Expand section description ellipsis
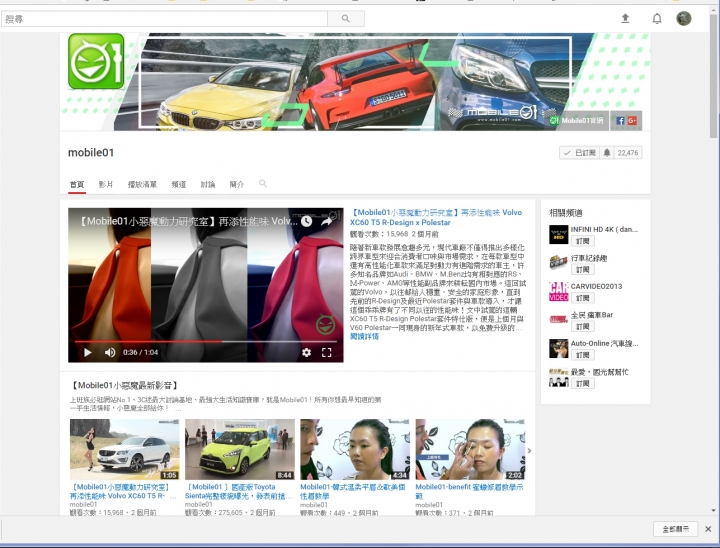The width and height of the screenshot is (720, 548). tap(178, 408)
